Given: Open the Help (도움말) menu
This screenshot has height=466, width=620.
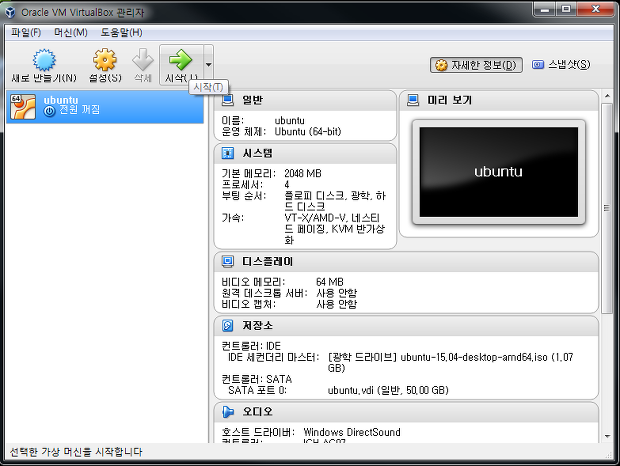Looking at the screenshot, I should click(121, 32).
